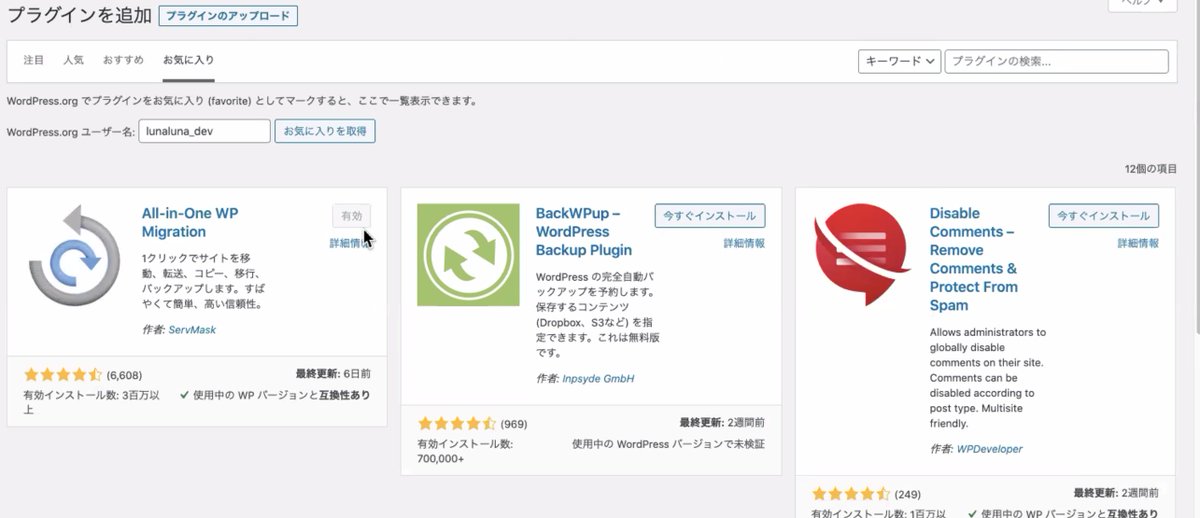This screenshot has height=518, width=1200.
Task: Switch to the 人気 tab
Action: point(73,60)
